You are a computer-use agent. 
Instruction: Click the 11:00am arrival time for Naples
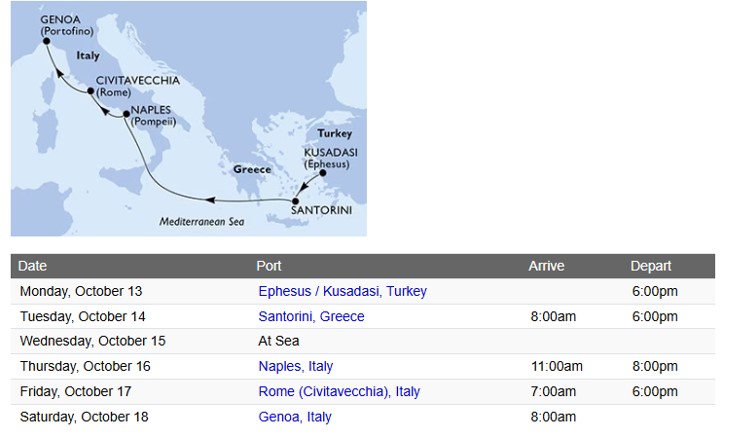tap(555, 366)
